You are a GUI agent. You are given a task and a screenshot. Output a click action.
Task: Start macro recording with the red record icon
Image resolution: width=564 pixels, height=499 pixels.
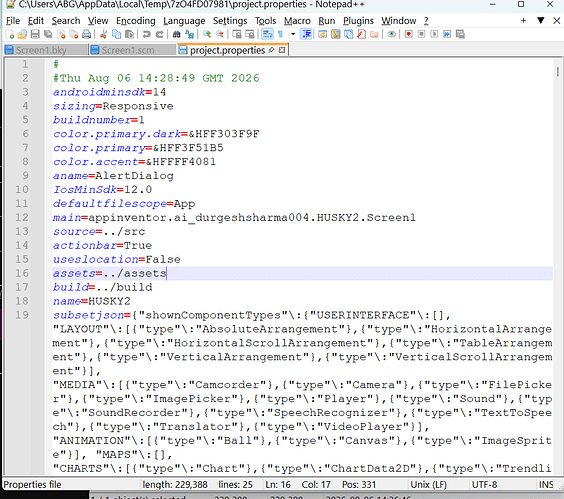408,34
